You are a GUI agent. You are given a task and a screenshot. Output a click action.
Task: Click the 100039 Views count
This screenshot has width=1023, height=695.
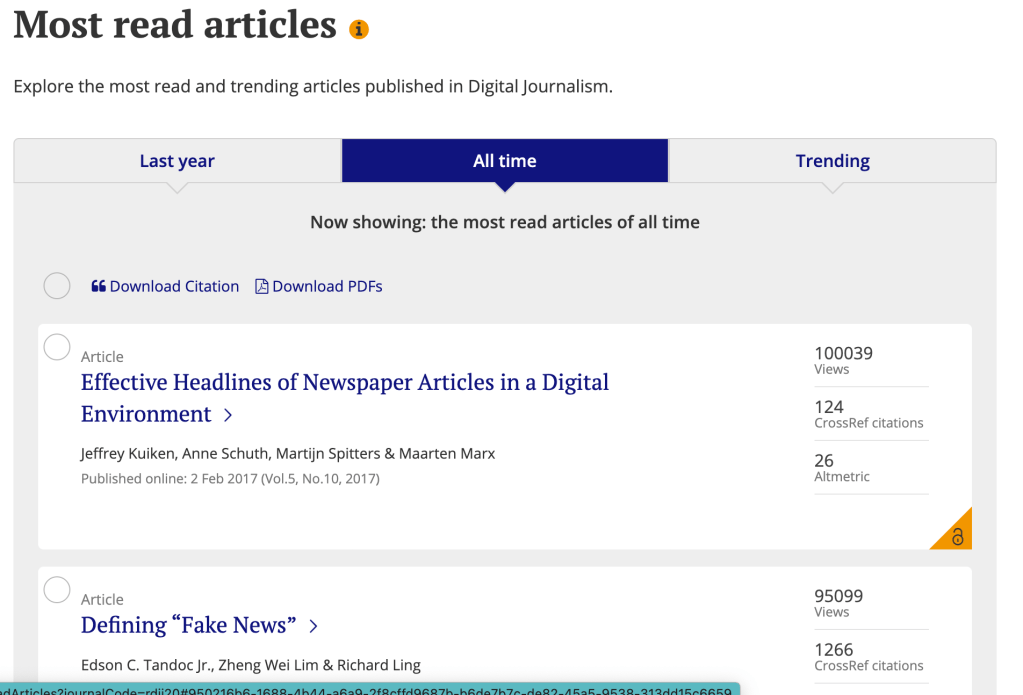843,360
